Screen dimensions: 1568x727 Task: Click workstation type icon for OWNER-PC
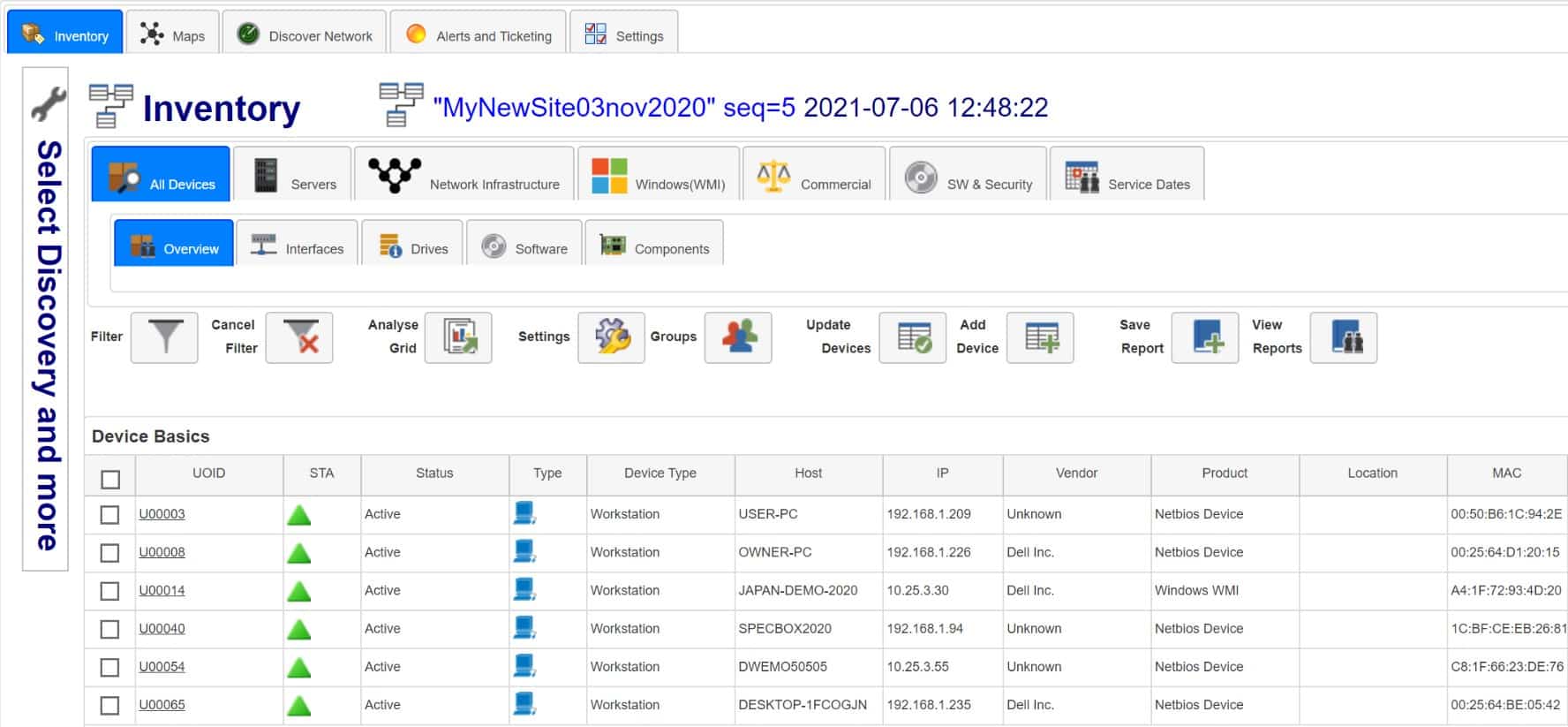(524, 551)
